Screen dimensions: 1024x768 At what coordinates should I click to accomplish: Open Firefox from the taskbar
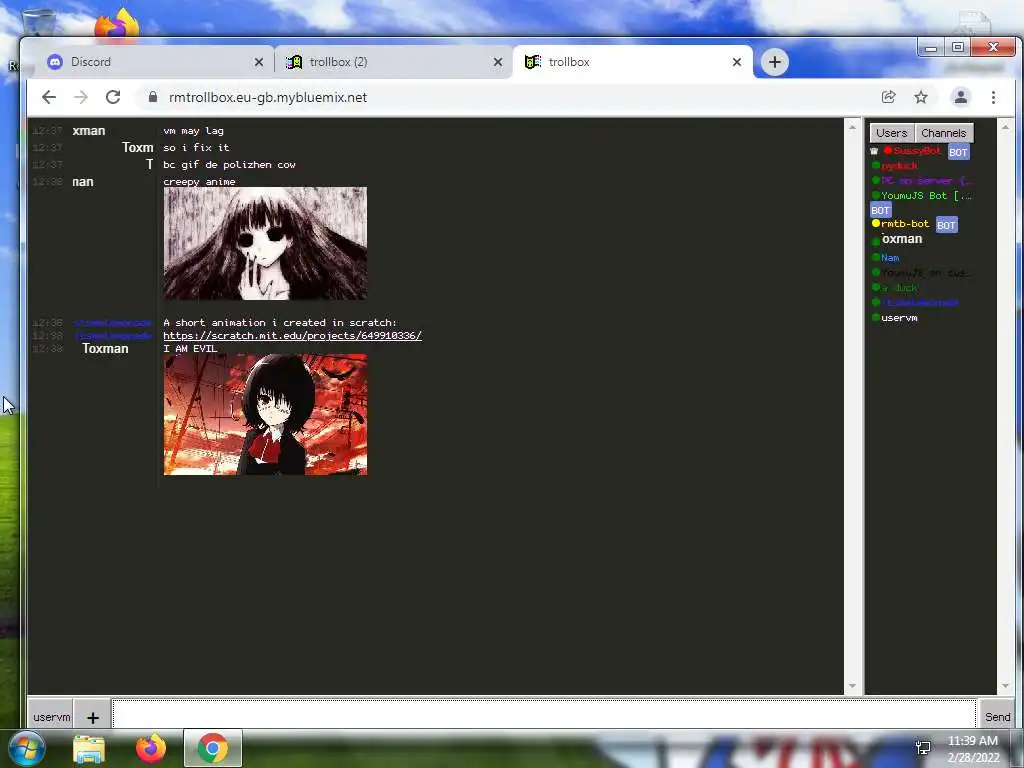(151, 748)
